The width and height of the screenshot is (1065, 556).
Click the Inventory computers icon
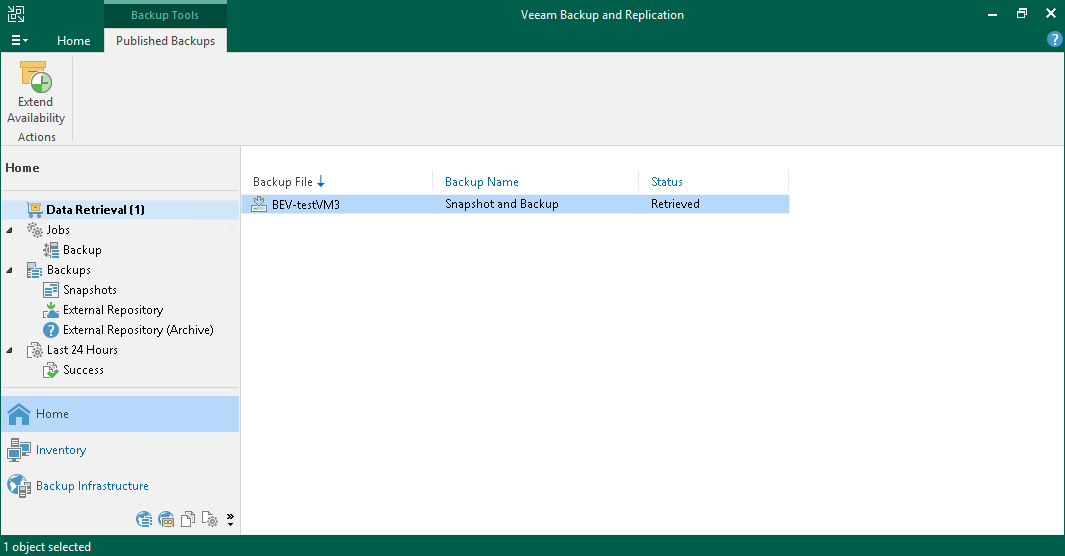(x=19, y=450)
